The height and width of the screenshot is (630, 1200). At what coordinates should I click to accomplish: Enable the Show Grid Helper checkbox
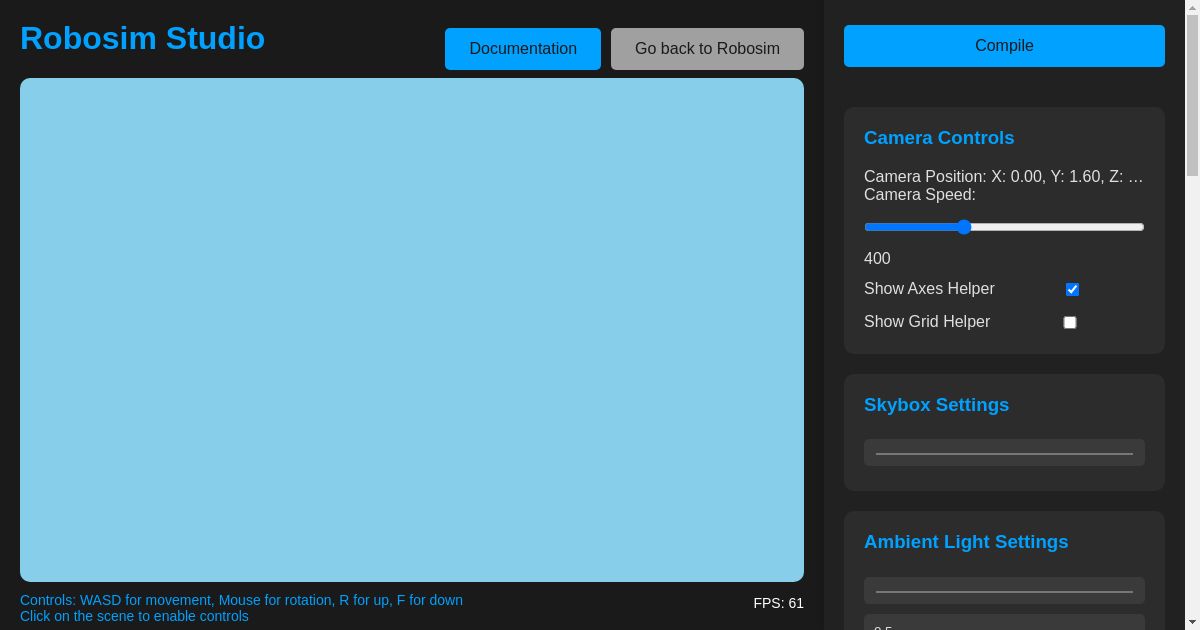point(1070,322)
